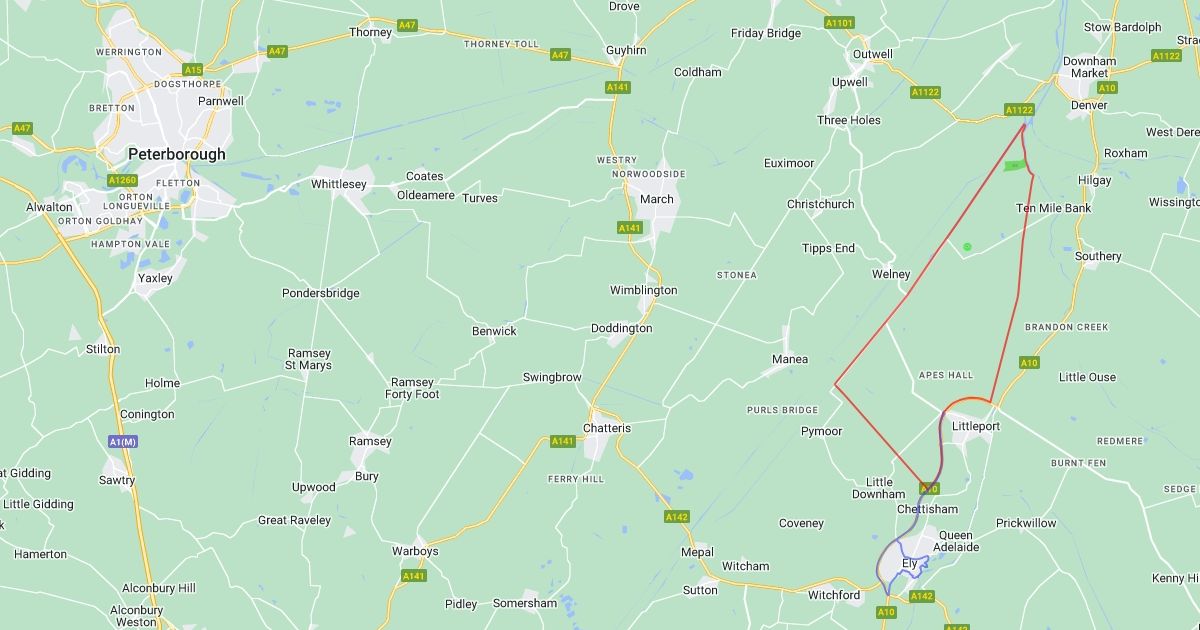Click the A142 shield north of Mepal

677,517
